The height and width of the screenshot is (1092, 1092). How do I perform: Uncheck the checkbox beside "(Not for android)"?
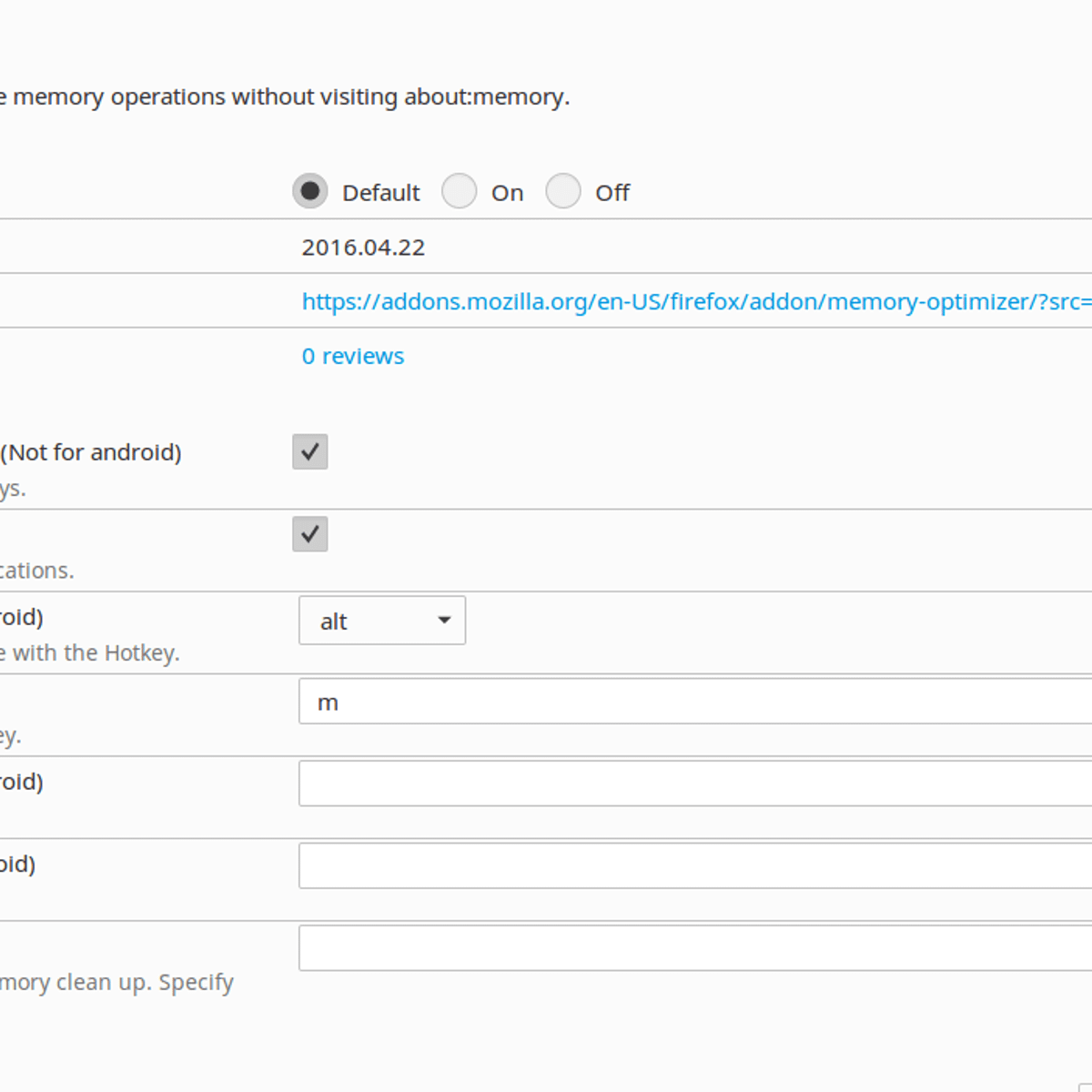click(309, 451)
